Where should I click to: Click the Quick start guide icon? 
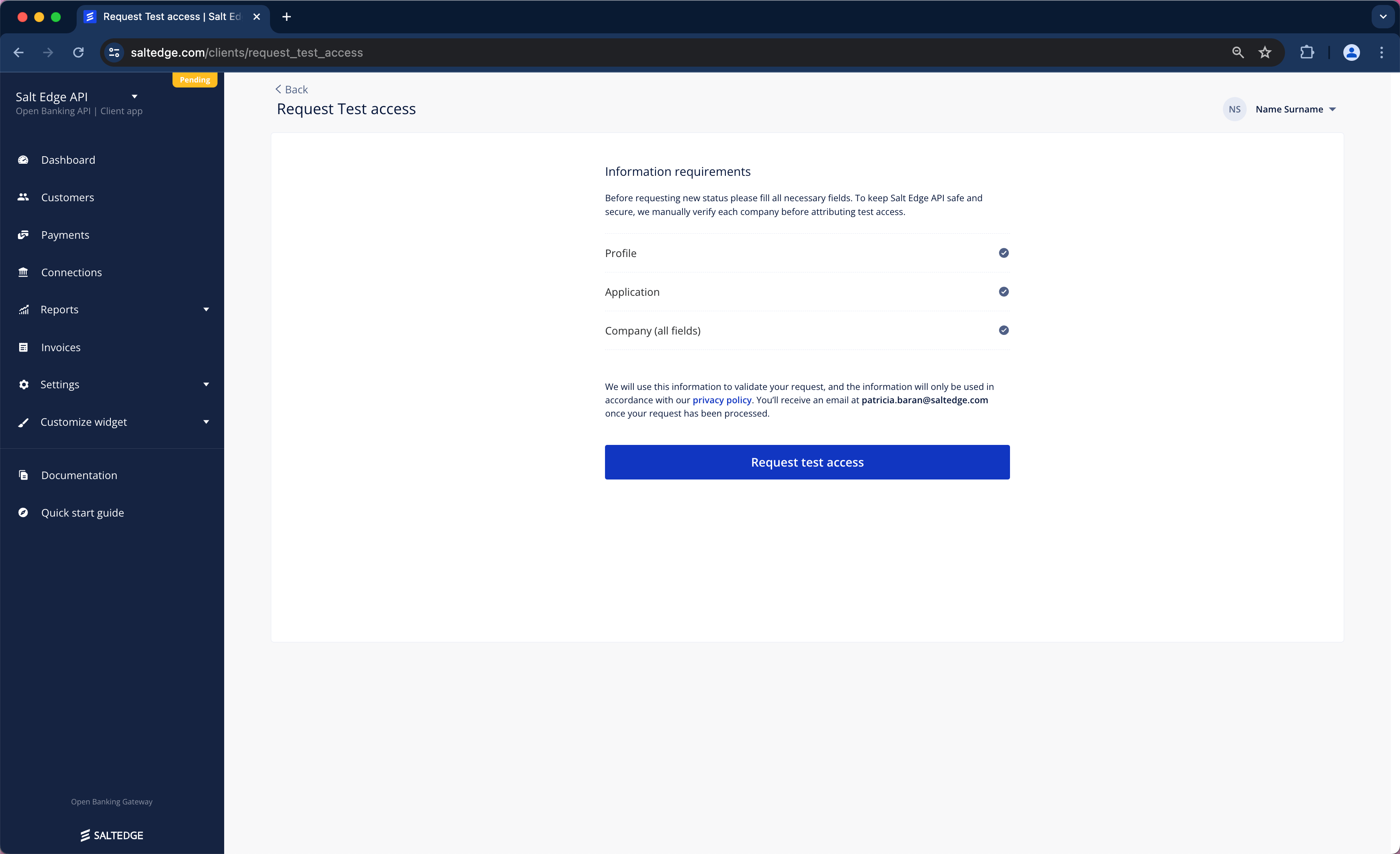pos(24,512)
